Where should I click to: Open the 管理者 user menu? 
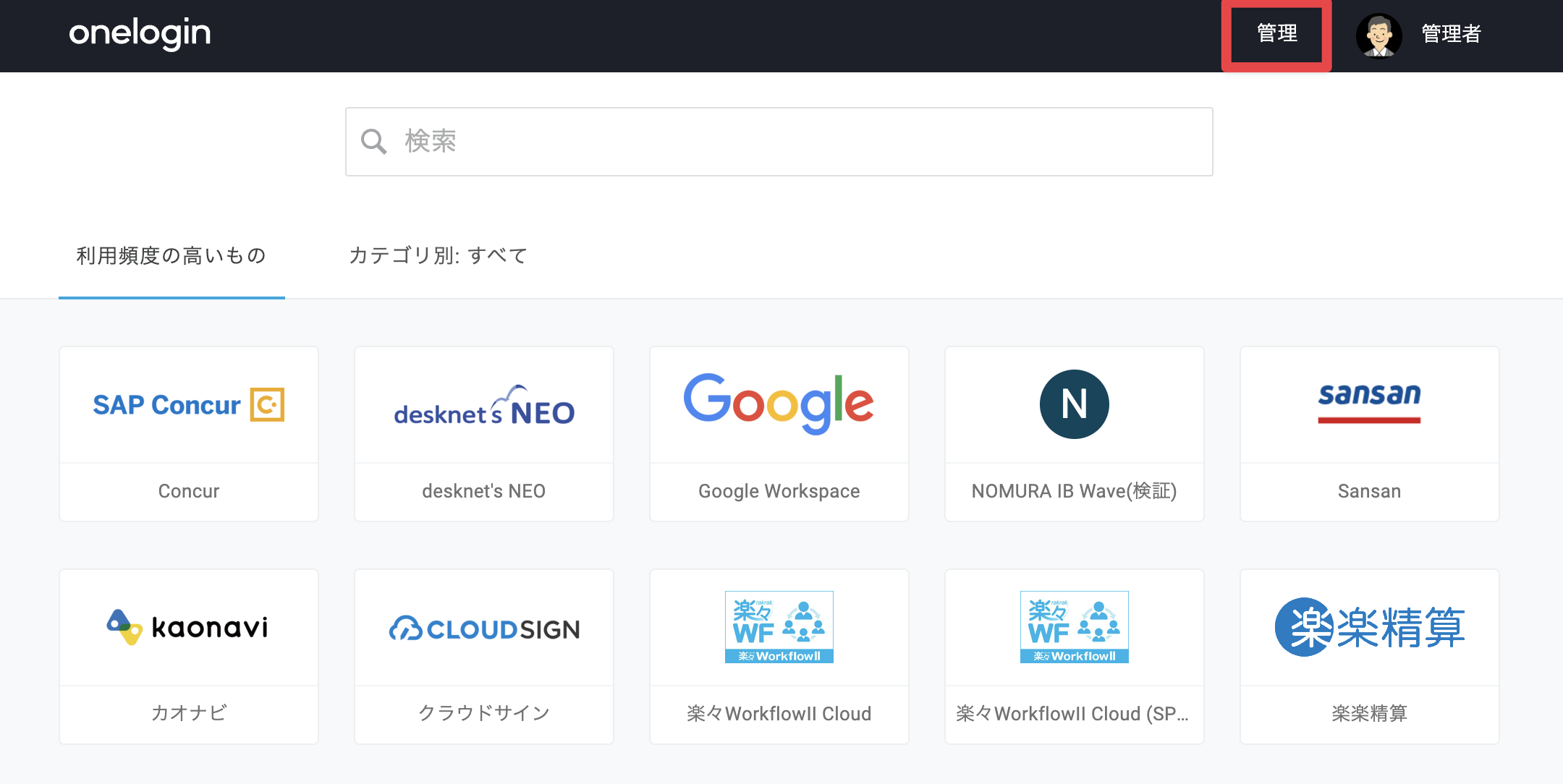[x=1451, y=34]
